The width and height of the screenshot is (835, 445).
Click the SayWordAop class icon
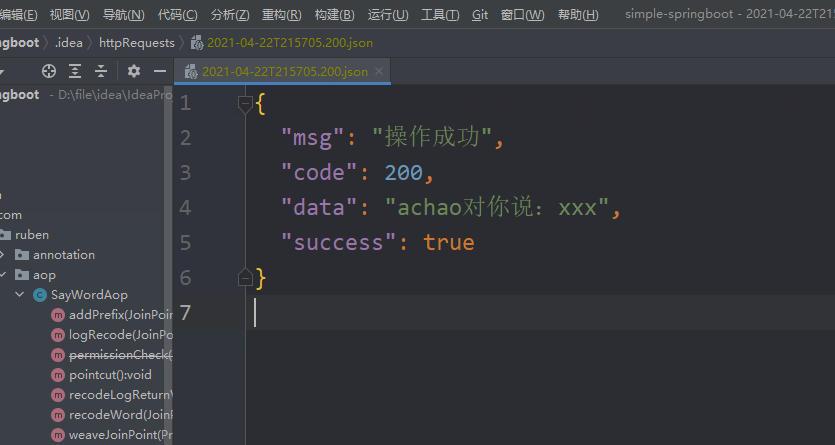[40, 295]
